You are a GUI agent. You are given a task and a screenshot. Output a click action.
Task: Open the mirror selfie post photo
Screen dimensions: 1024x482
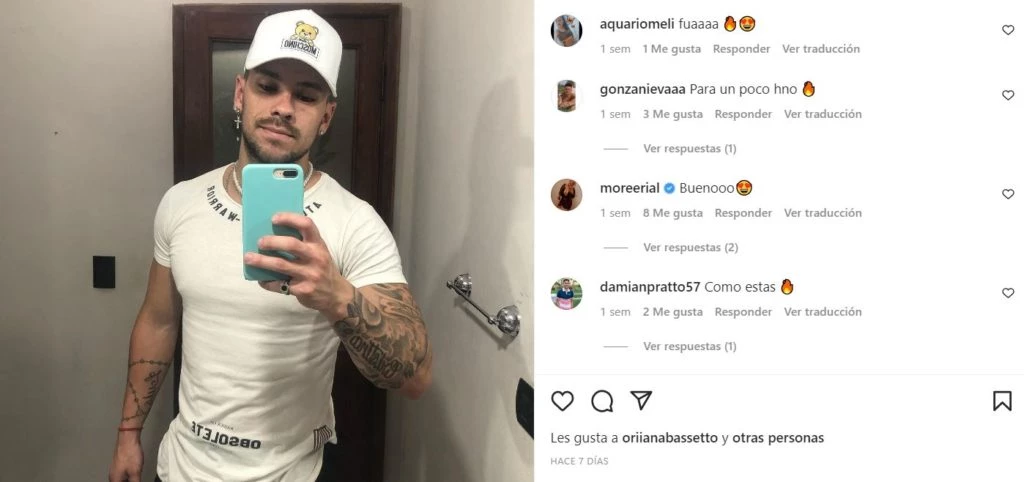(266, 241)
